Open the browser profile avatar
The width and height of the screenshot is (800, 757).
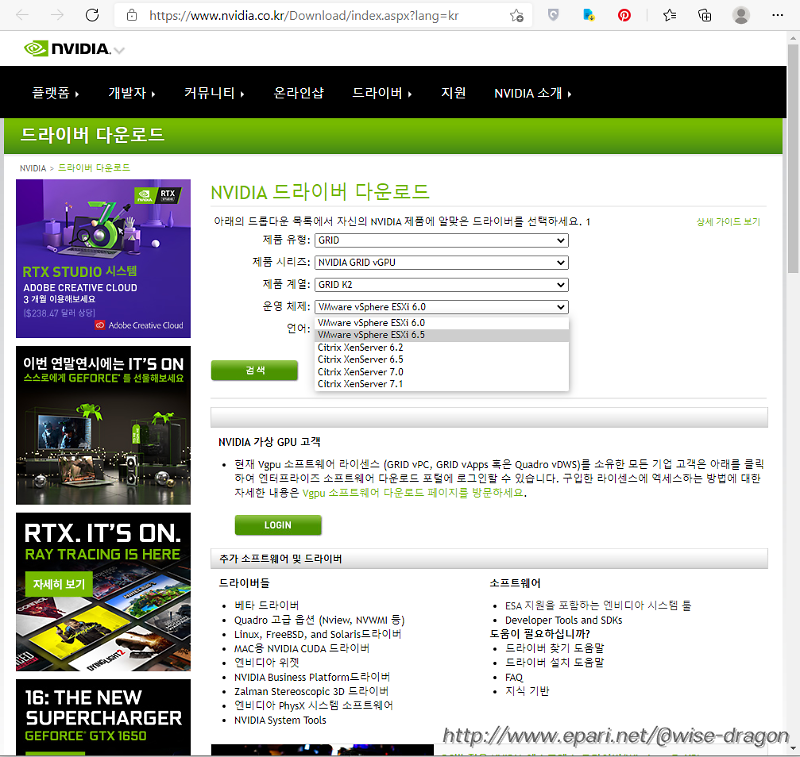tap(741, 15)
